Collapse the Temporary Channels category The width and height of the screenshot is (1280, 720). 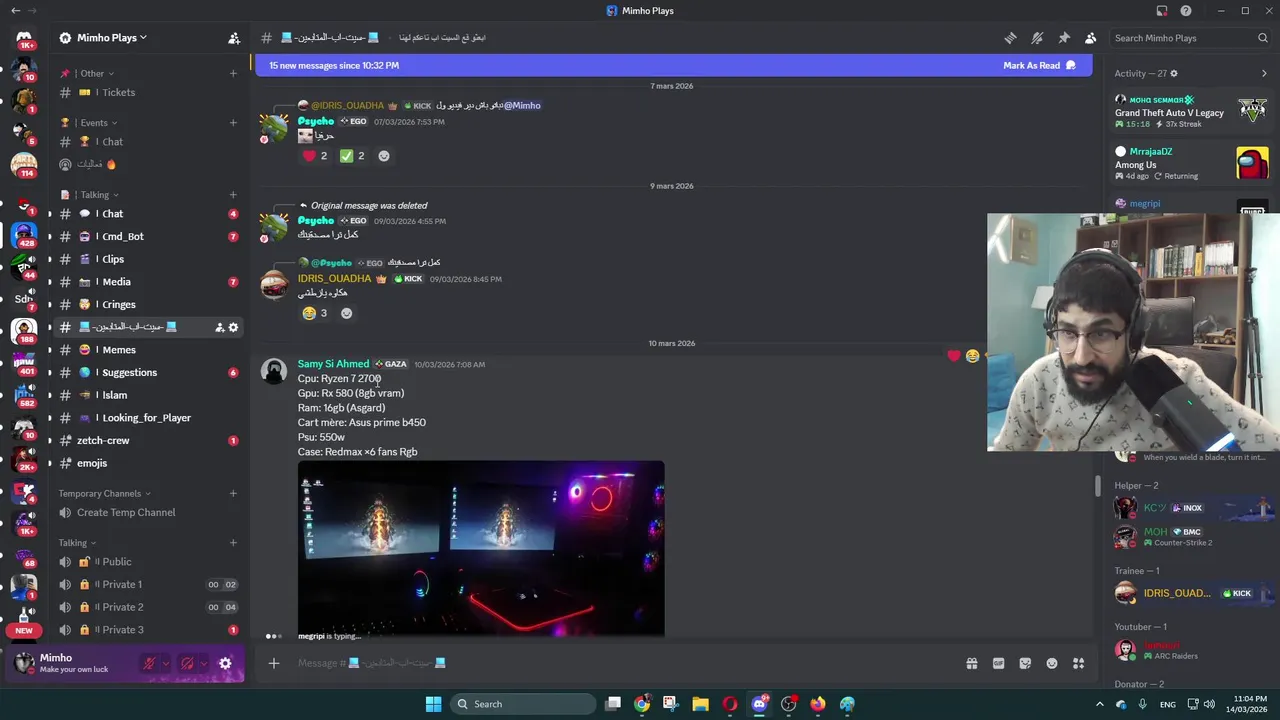click(x=105, y=493)
